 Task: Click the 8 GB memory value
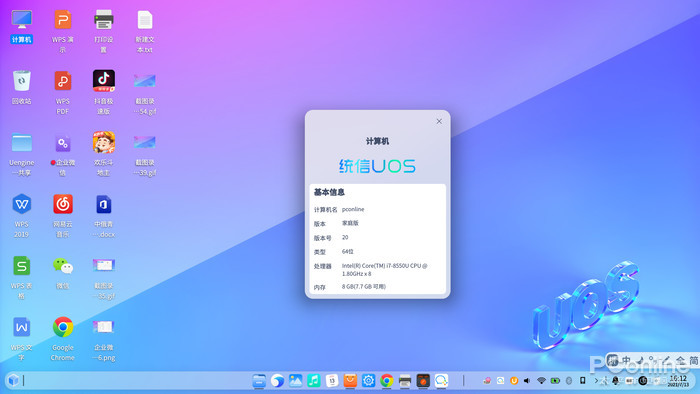point(364,286)
